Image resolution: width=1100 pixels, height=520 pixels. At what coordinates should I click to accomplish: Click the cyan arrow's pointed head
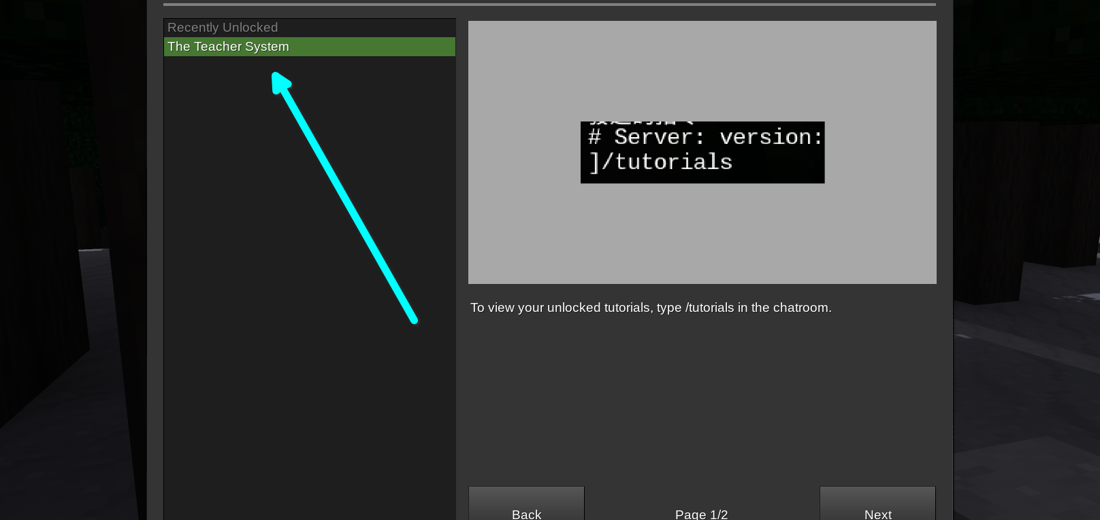279,79
